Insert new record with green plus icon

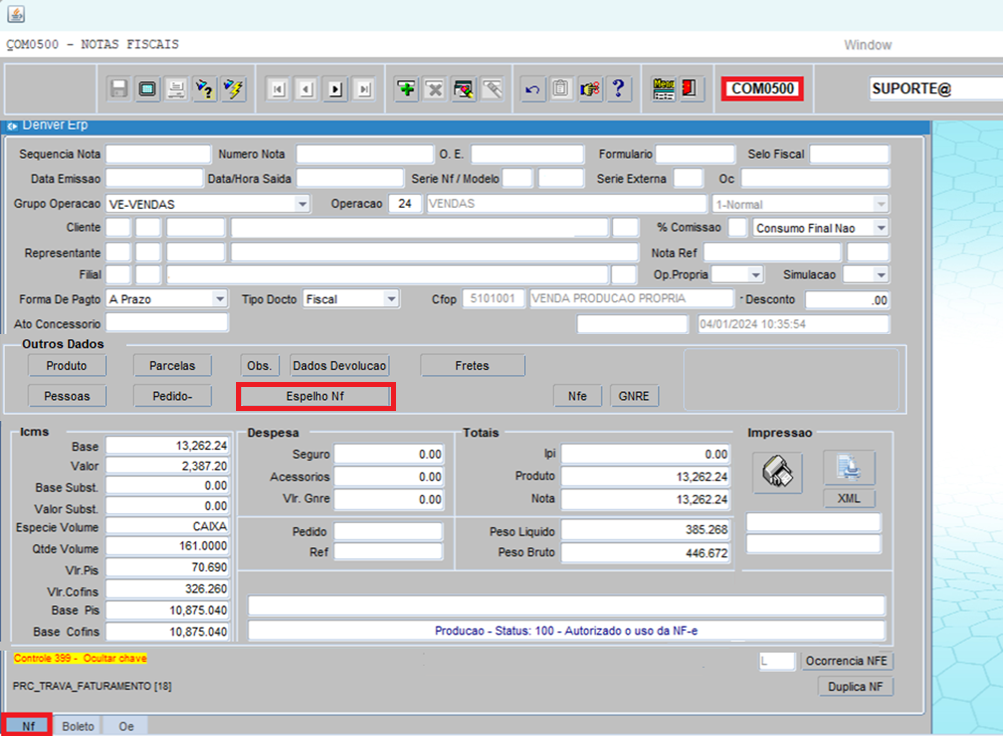406,89
